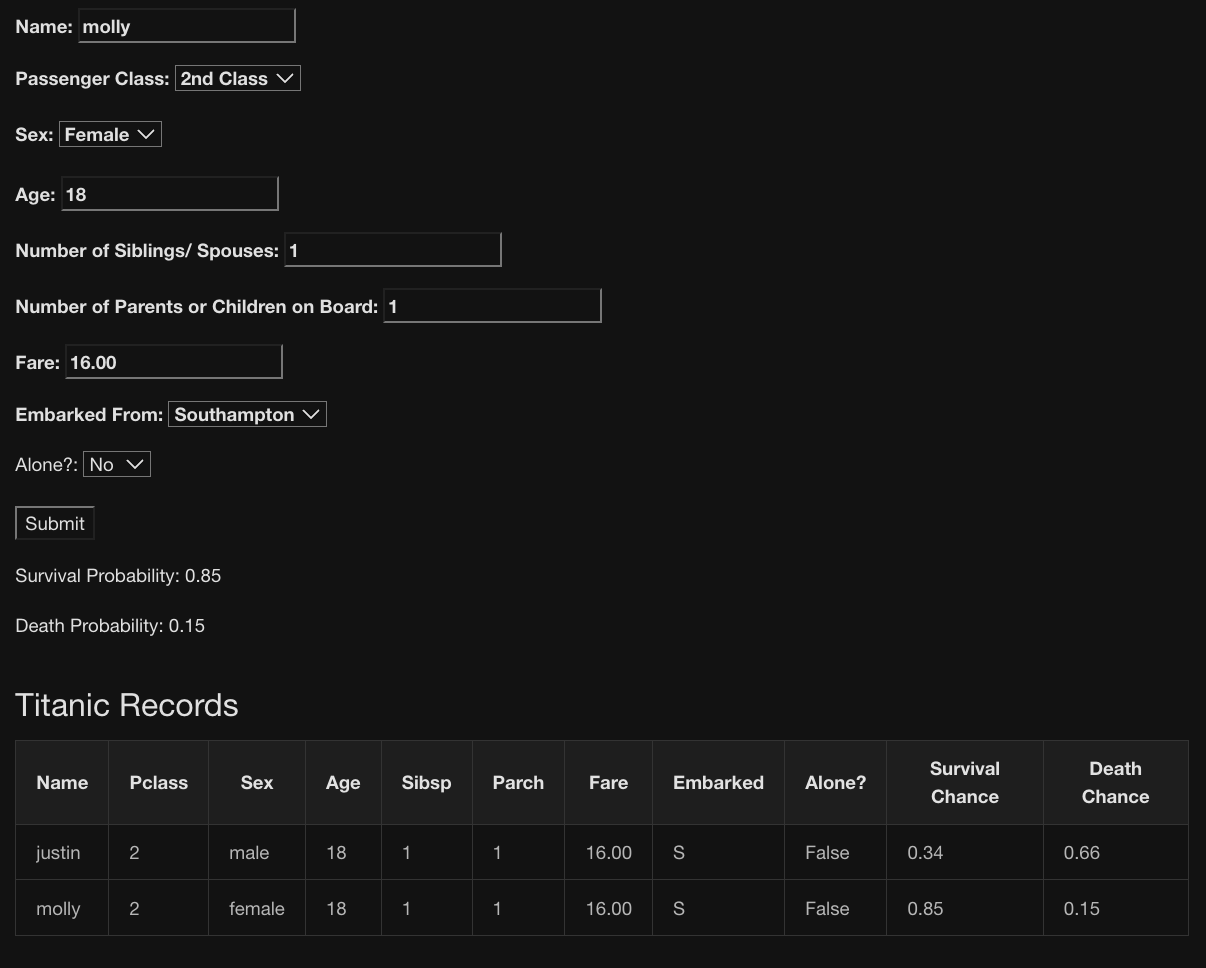Click the justin name cell
Viewport: 1206px width, 968px height.
pos(62,853)
